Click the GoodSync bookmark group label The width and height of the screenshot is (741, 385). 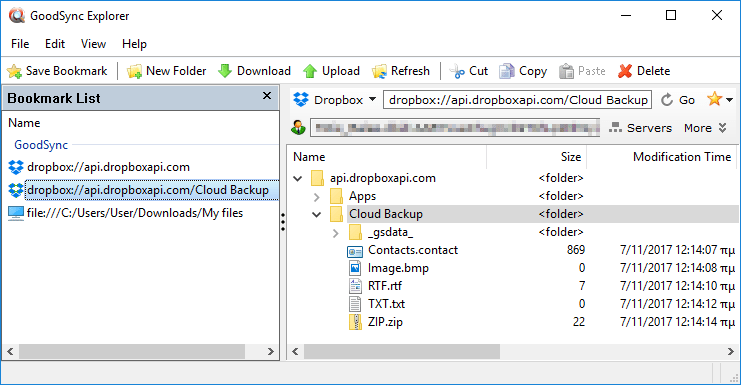tap(41, 145)
